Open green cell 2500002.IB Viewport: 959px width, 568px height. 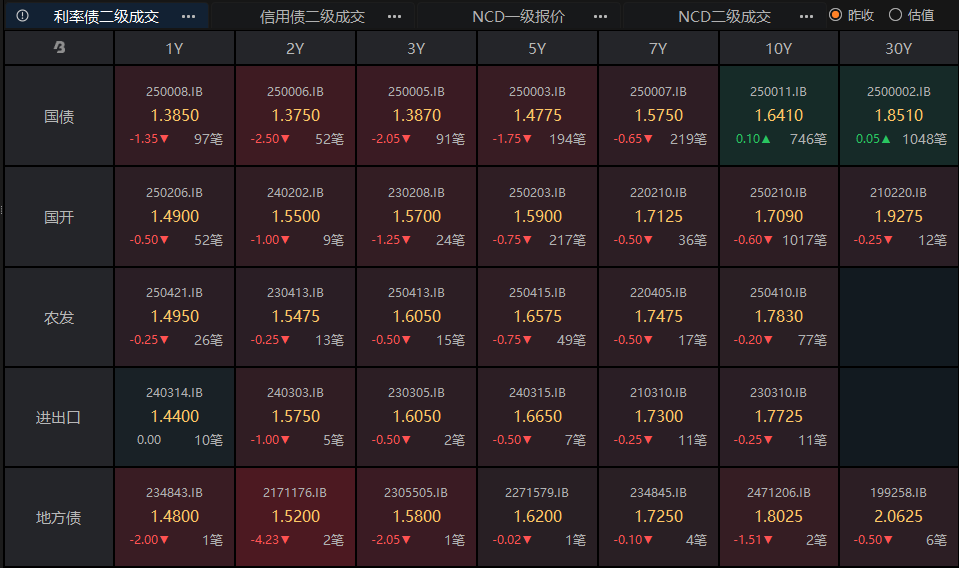(x=898, y=116)
